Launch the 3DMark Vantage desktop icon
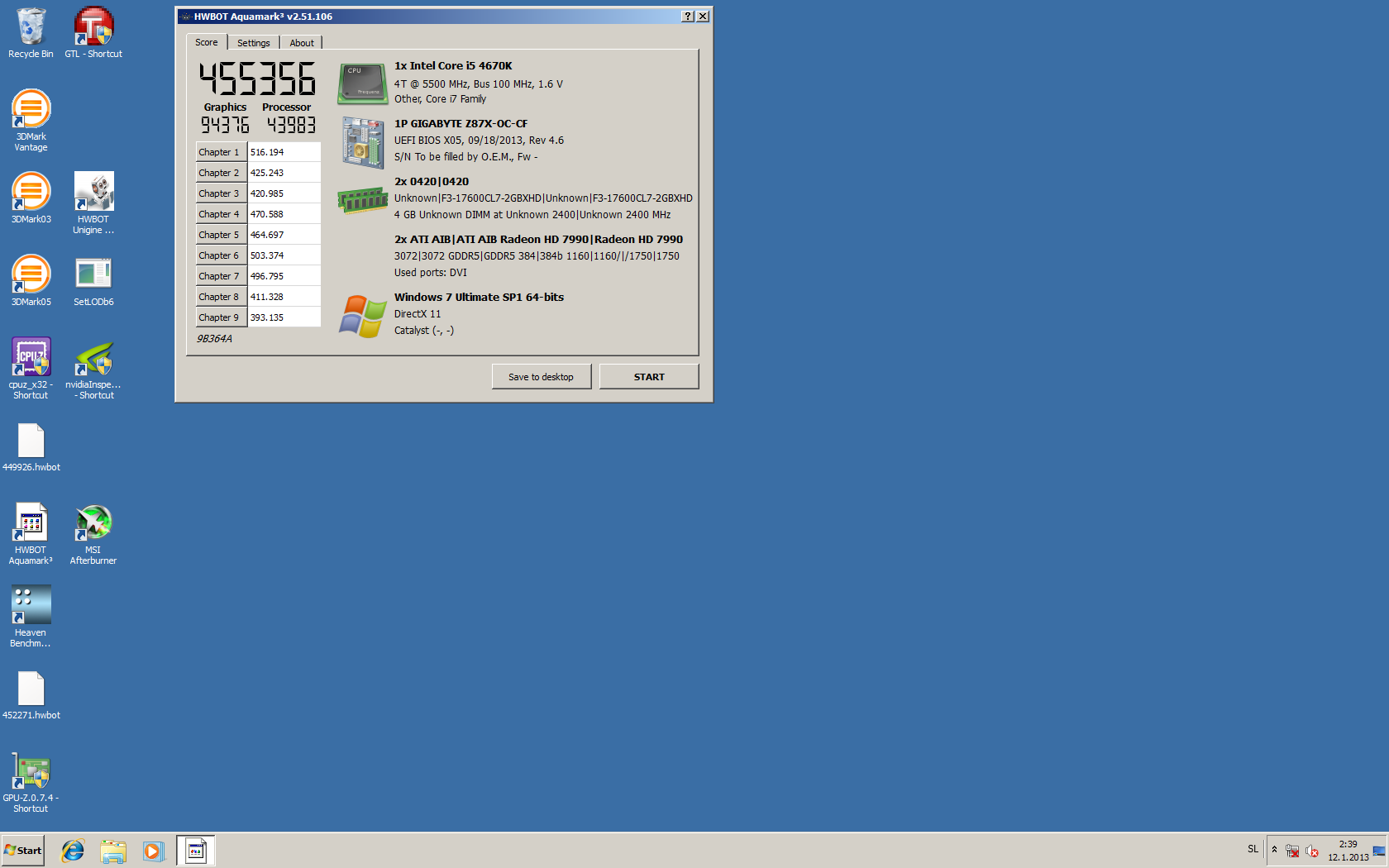This screenshot has height=868, width=1389. pyautogui.click(x=31, y=121)
